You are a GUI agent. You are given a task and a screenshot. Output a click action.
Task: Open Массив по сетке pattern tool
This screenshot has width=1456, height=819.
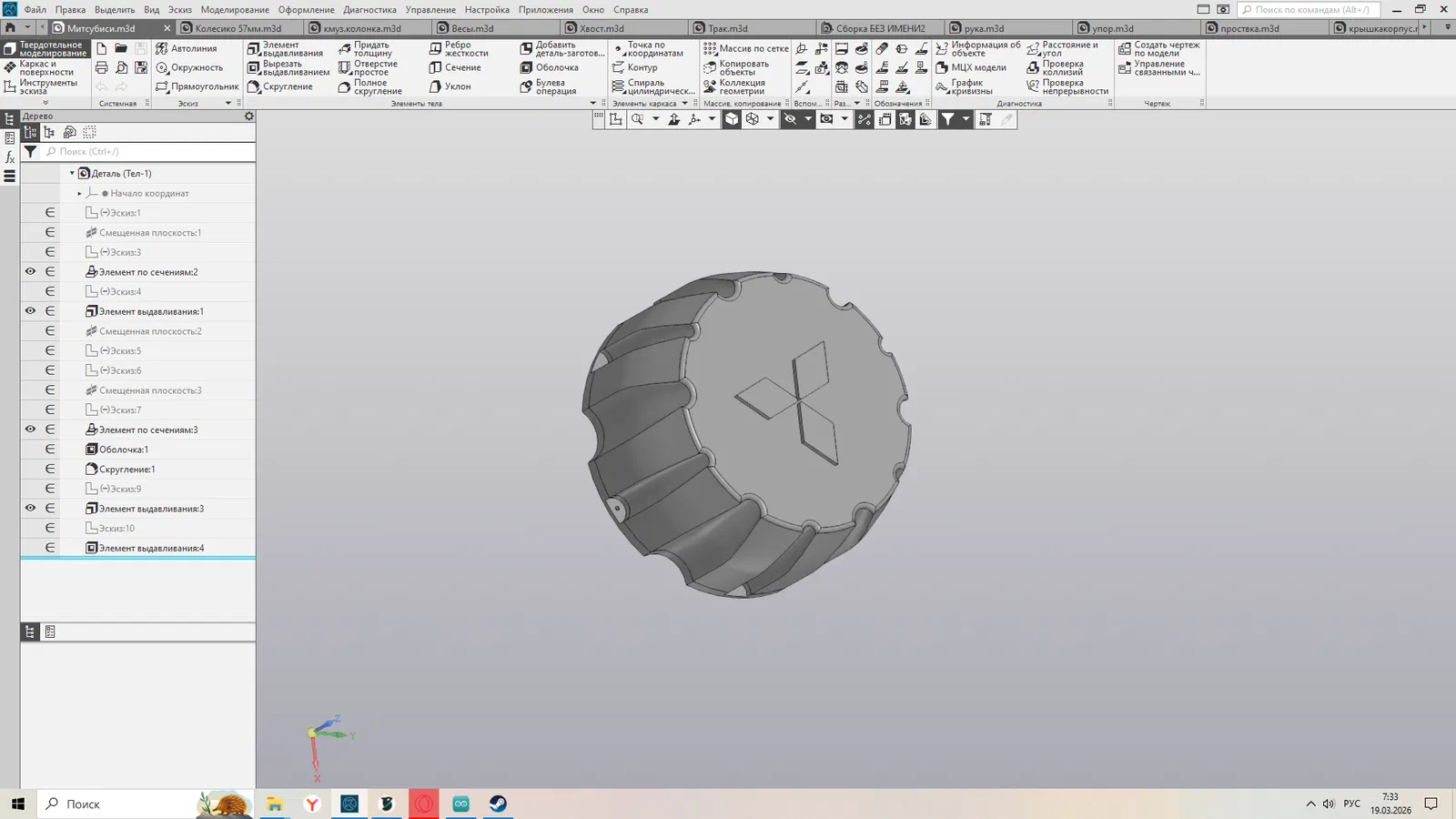746,48
